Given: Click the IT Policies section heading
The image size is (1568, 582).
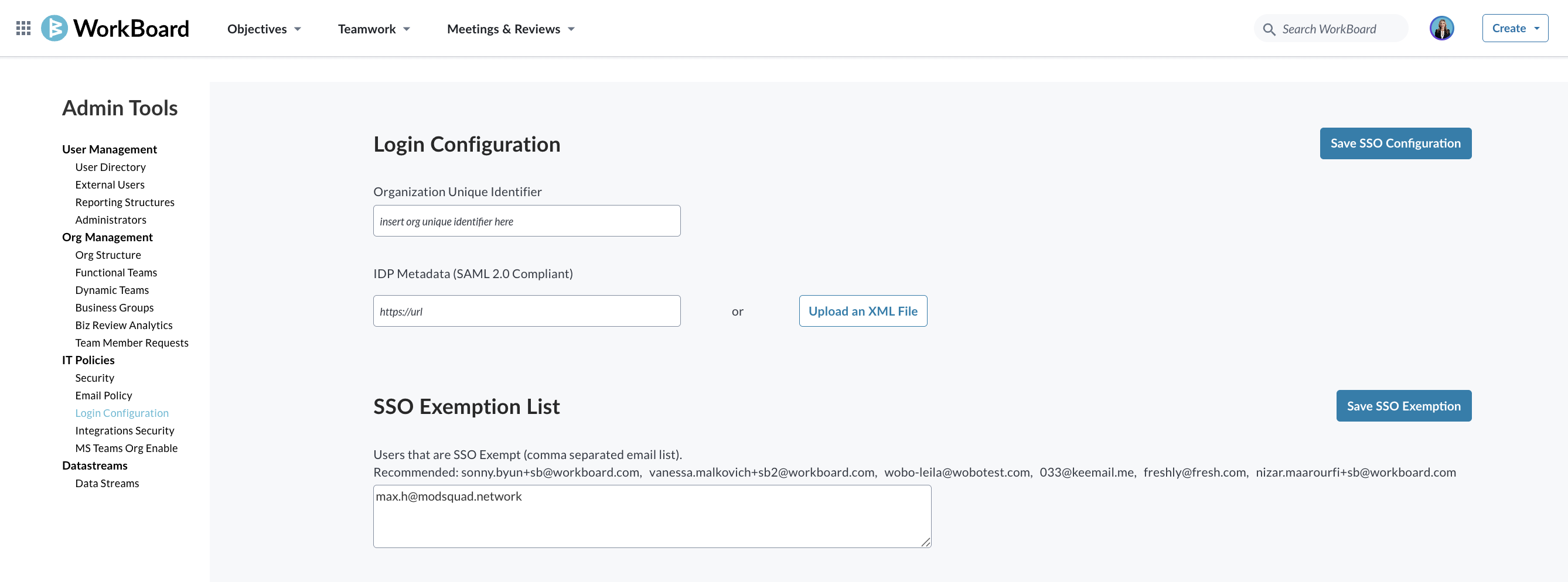Looking at the screenshot, I should coord(88,360).
